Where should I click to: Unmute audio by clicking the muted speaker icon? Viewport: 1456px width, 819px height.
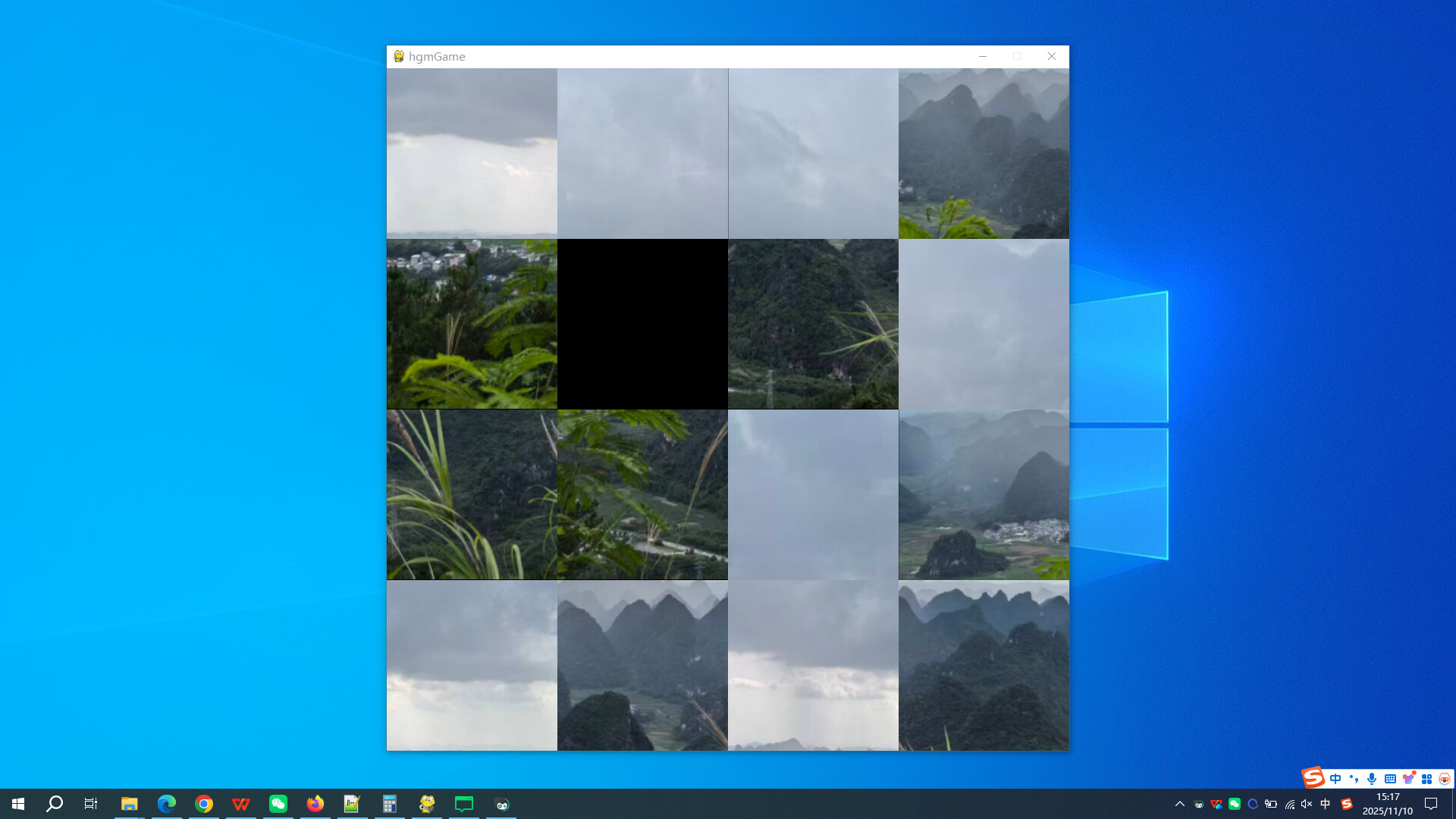(x=1305, y=804)
